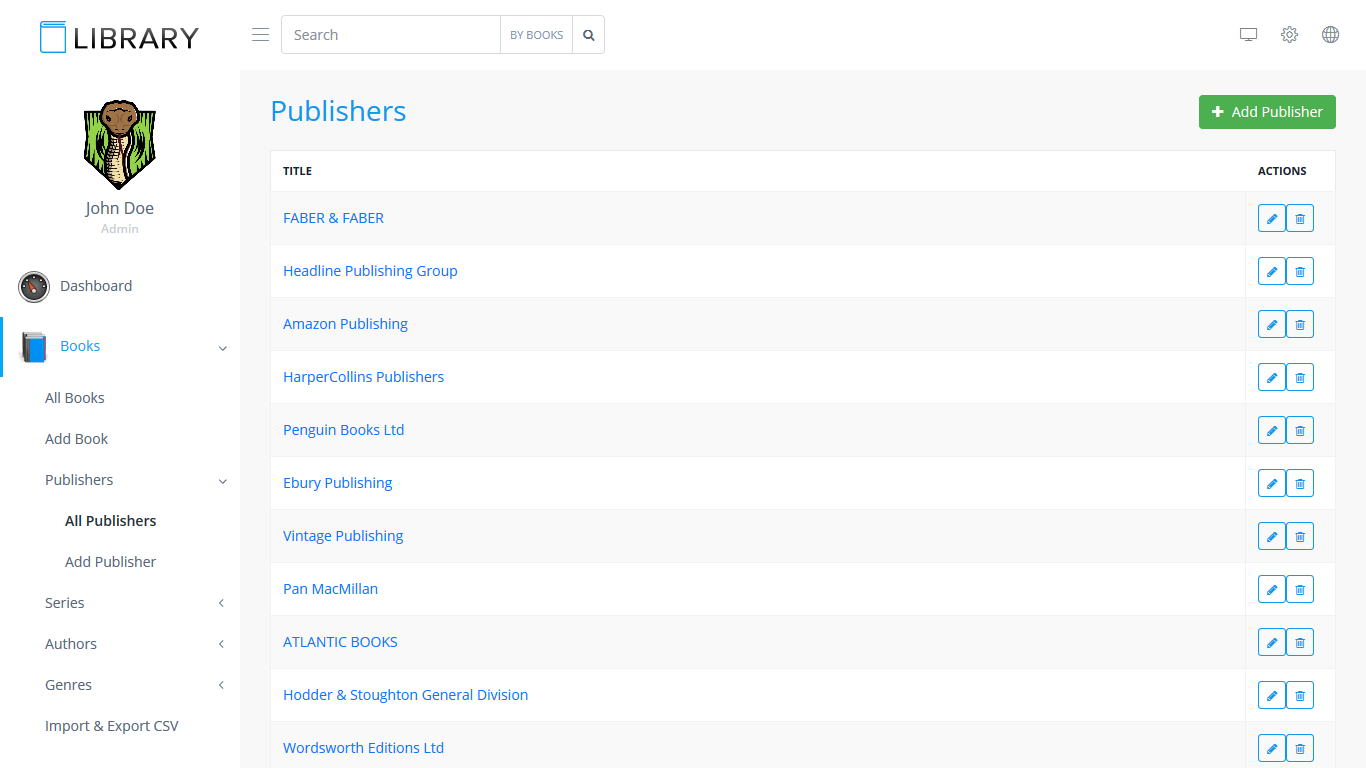Click the edit icon for Amazon Publishing
This screenshot has height=768, width=1366.
1271,324
